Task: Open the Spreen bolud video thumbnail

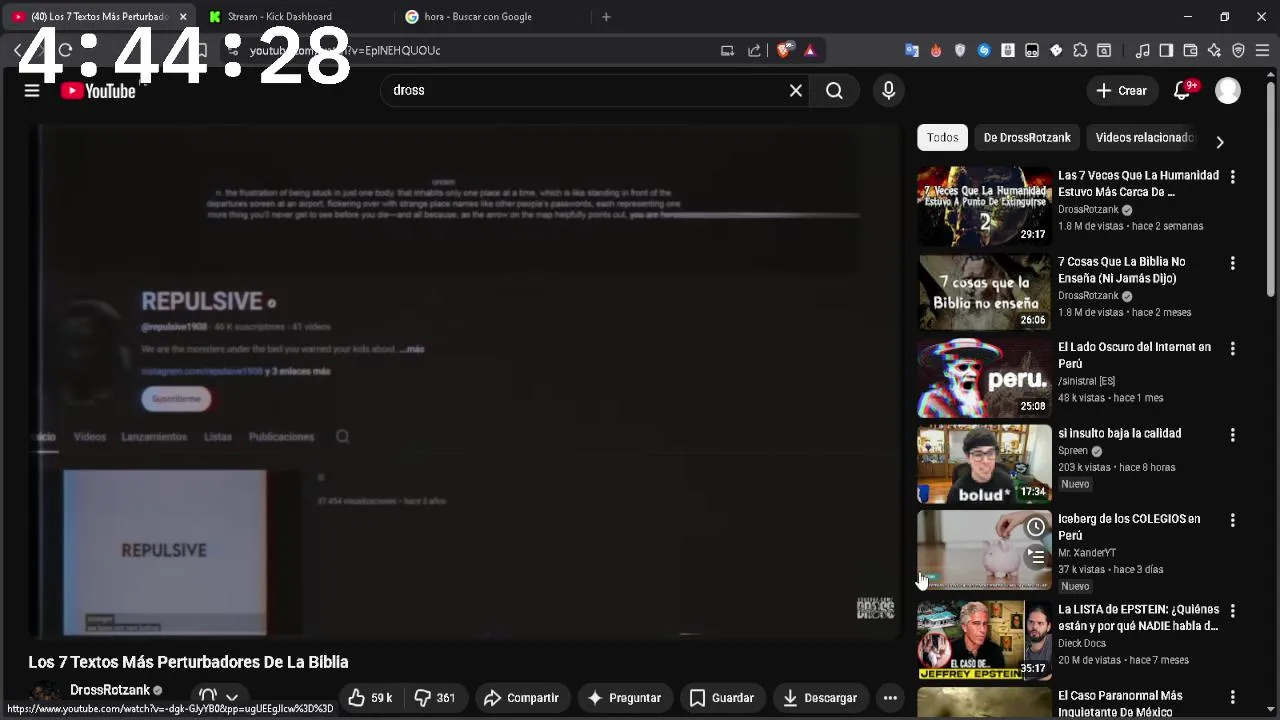Action: click(984, 464)
